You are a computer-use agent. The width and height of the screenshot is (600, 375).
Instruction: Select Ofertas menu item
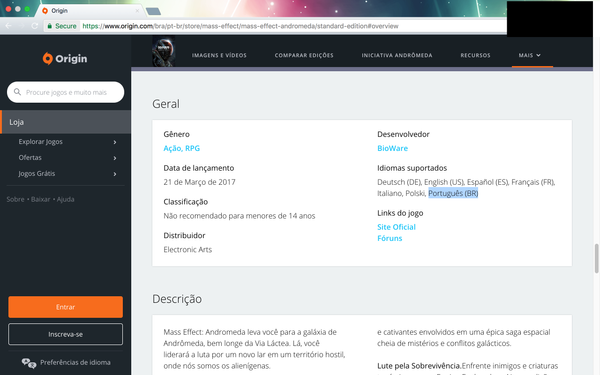click(x=30, y=158)
